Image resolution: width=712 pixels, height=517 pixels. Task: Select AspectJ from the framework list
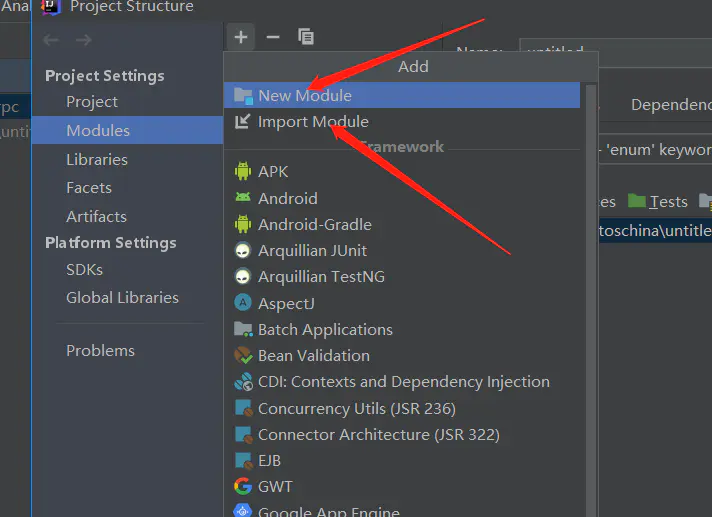285,303
